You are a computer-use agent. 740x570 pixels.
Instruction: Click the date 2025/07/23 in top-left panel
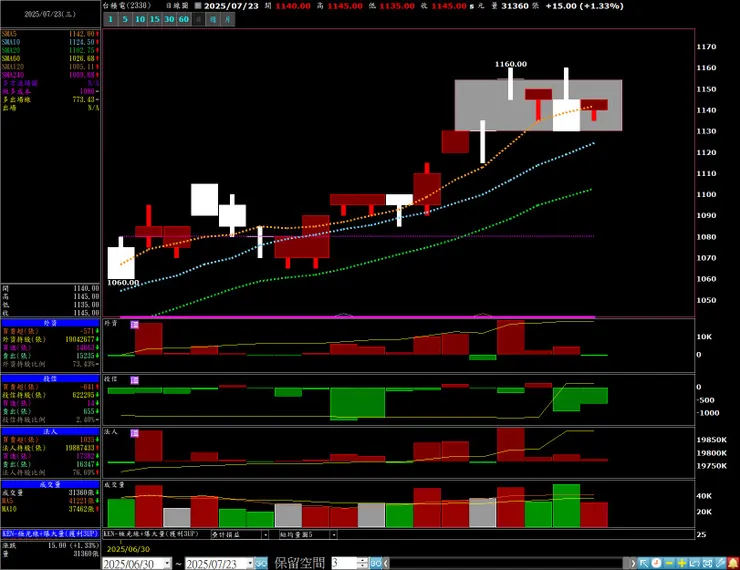pos(50,14)
